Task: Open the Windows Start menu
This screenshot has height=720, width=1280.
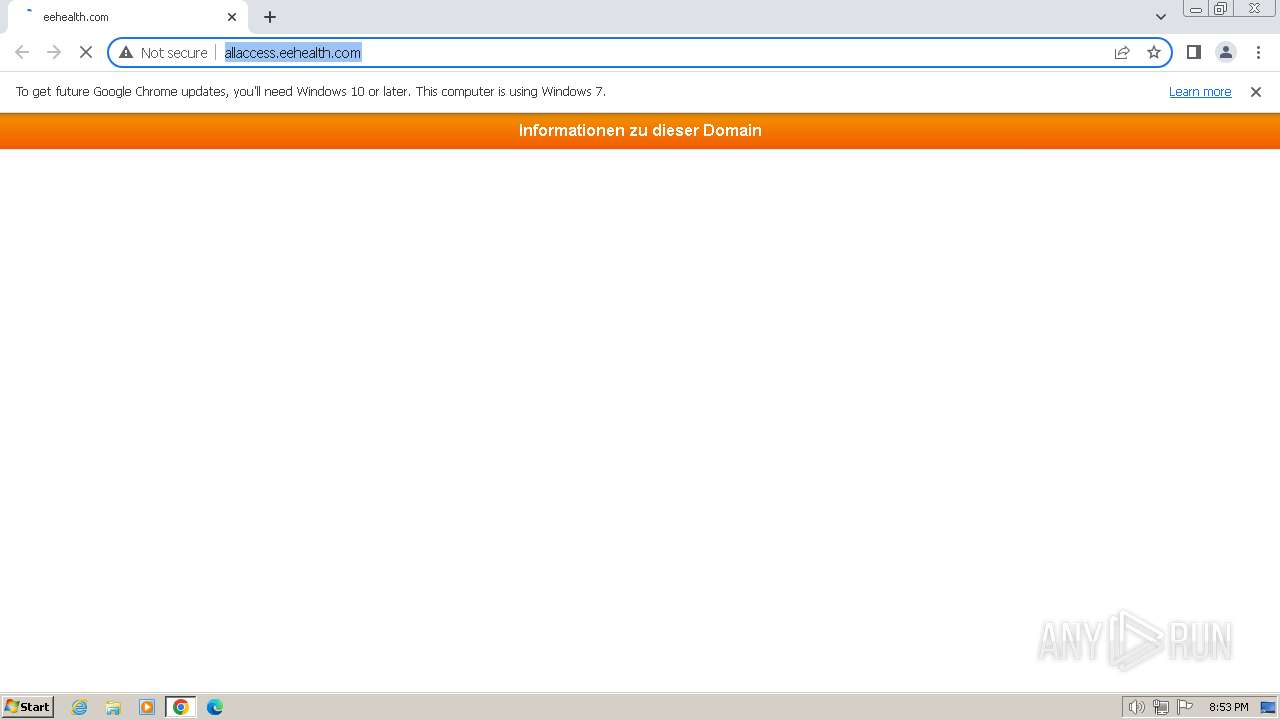Action: click(28, 707)
